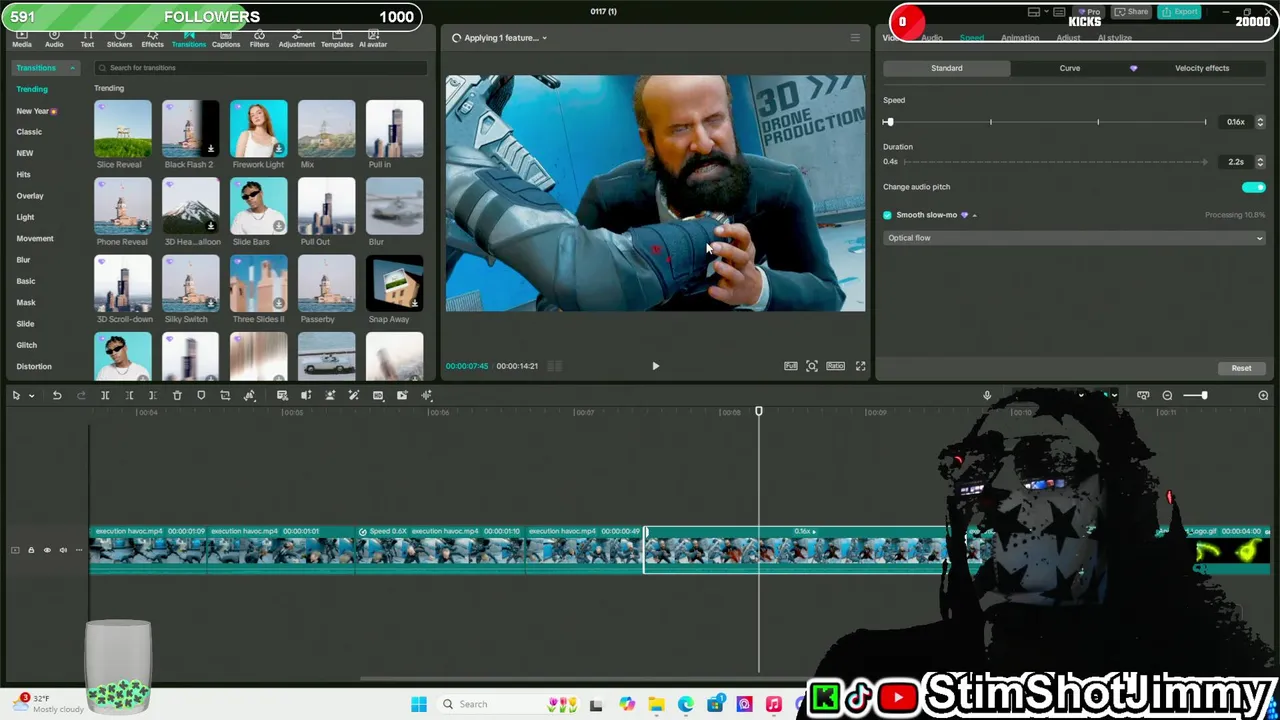
Task: Open the video track more options dots
Action: (x=79, y=550)
